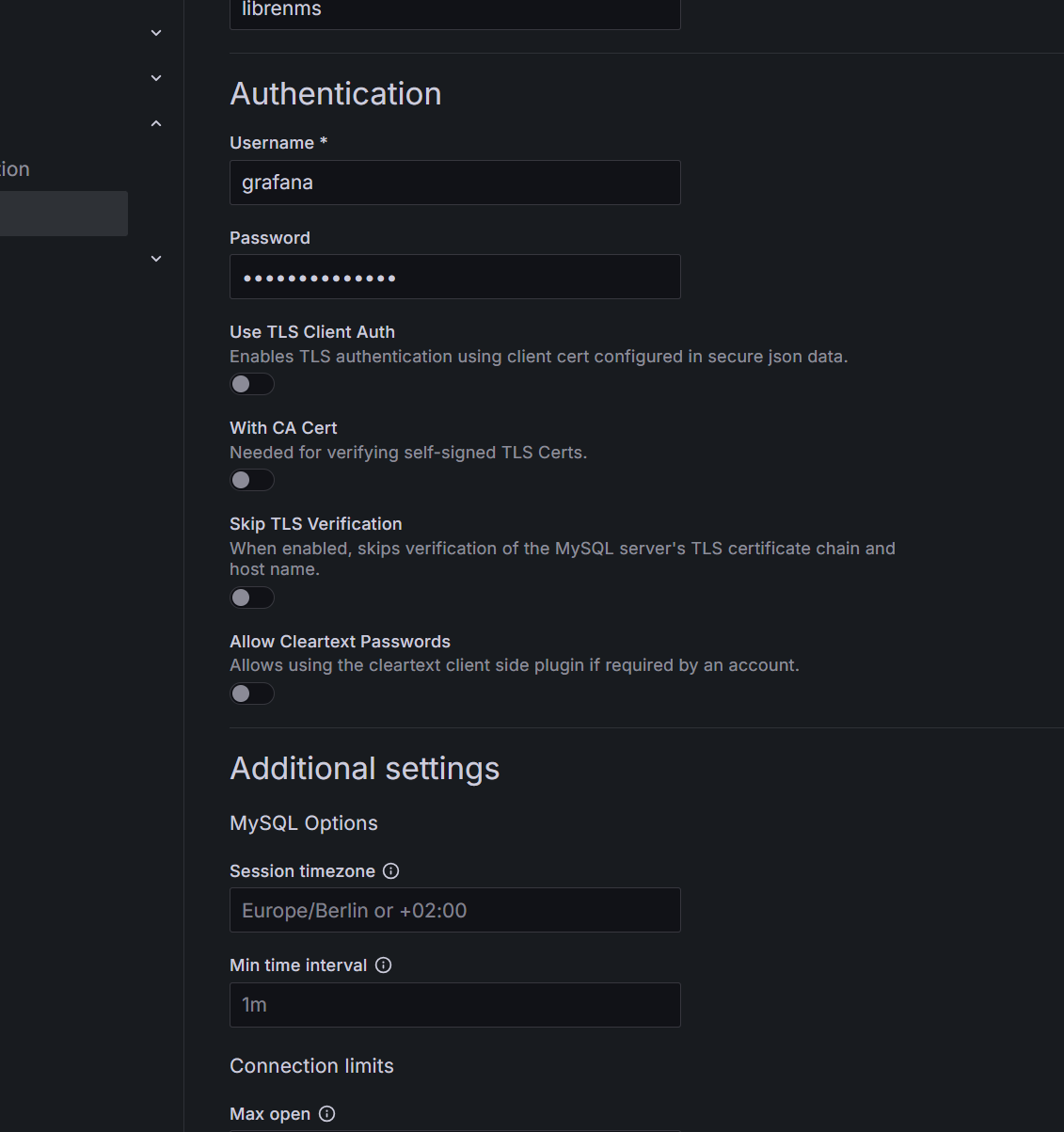1064x1132 pixels.
Task: Click the Password label text
Action: tap(270, 238)
